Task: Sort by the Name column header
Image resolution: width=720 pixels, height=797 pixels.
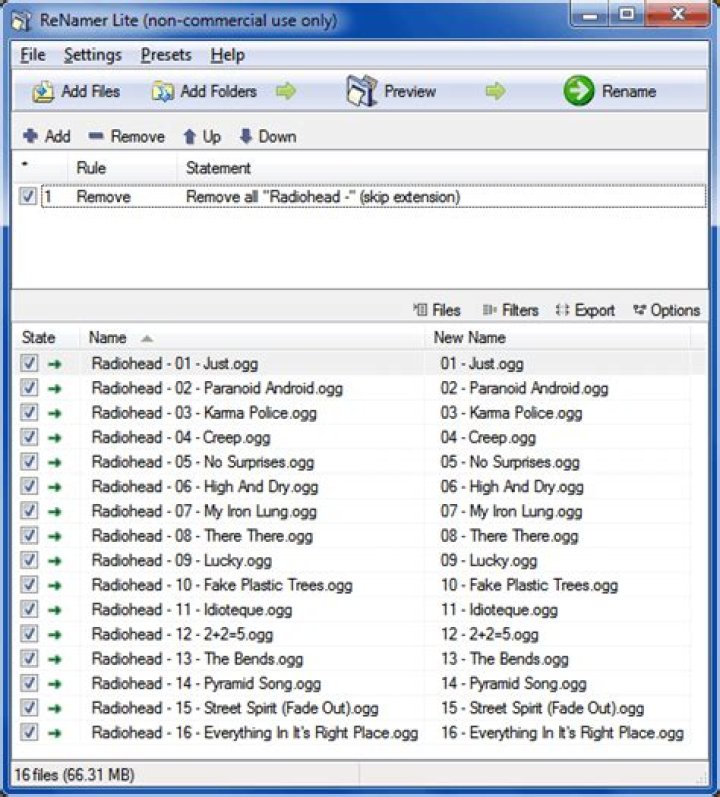Action: tap(252, 338)
